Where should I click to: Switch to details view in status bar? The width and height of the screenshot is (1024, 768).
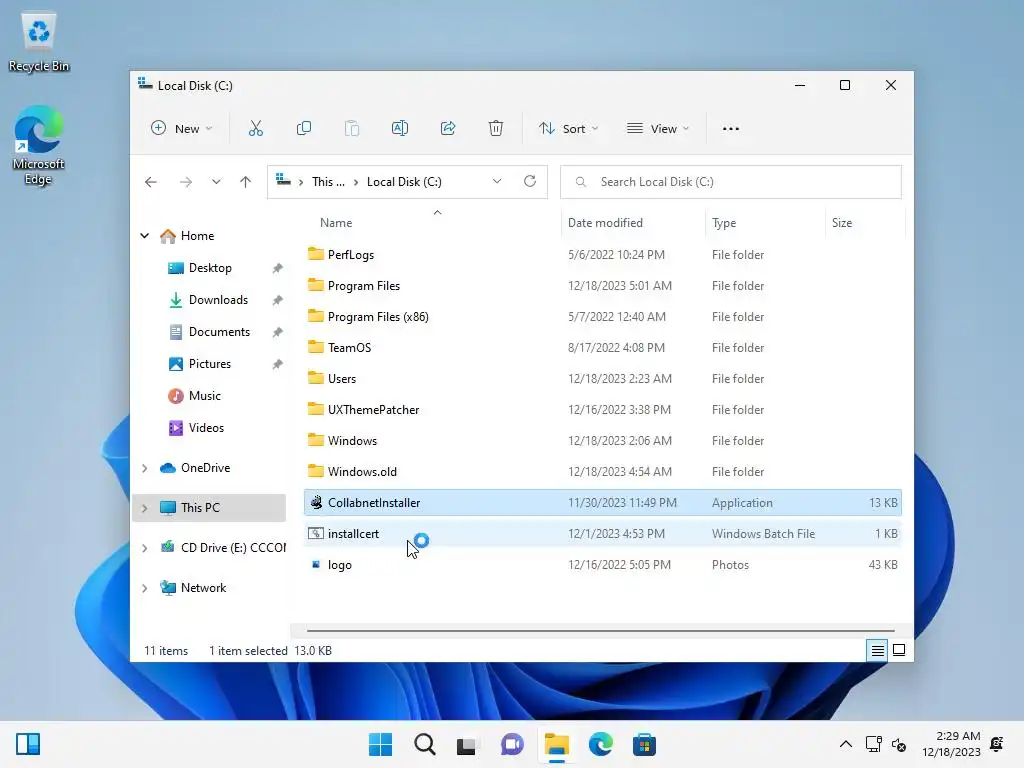877,650
